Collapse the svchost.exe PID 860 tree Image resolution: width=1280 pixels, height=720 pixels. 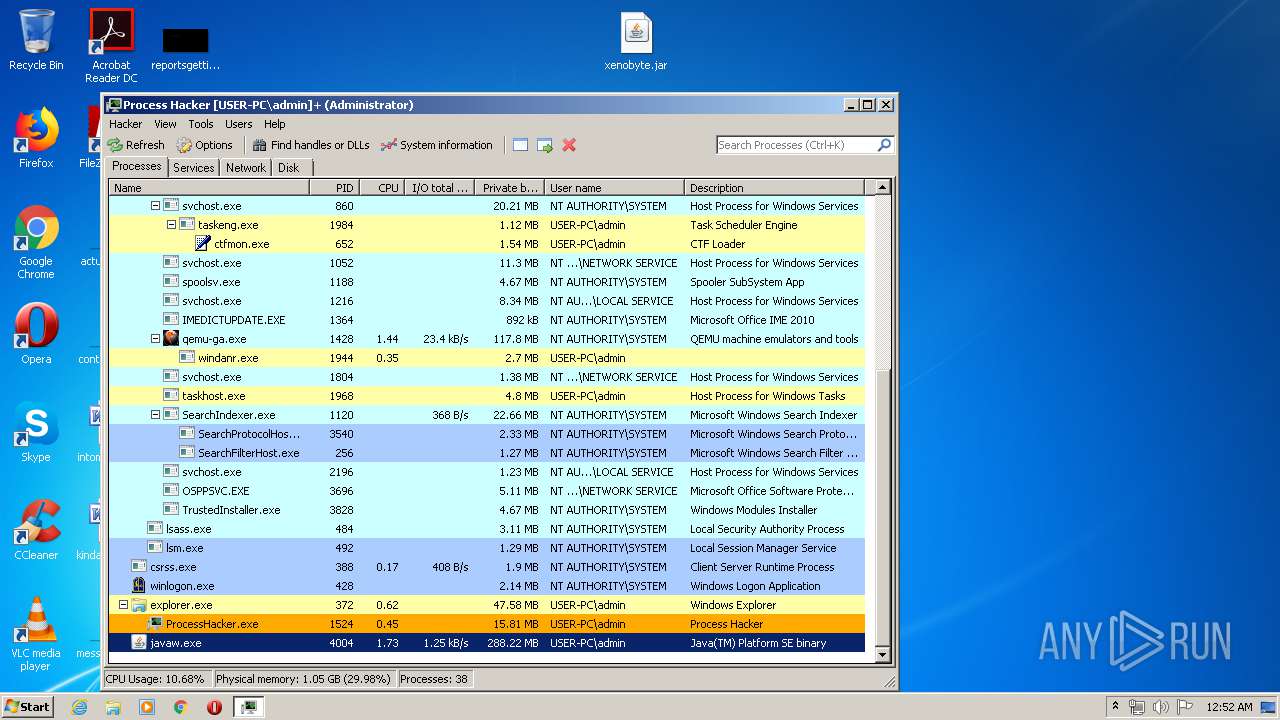click(x=155, y=206)
